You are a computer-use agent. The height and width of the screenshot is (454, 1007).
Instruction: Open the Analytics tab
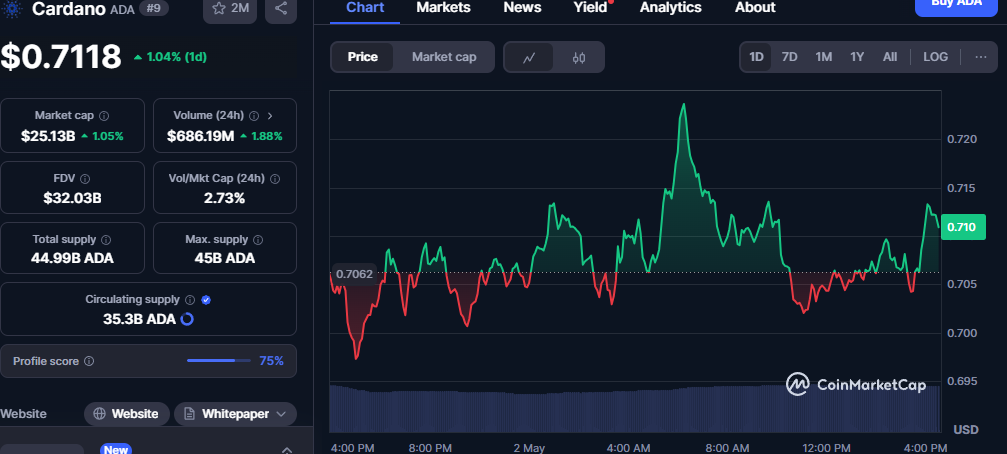[670, 8]
